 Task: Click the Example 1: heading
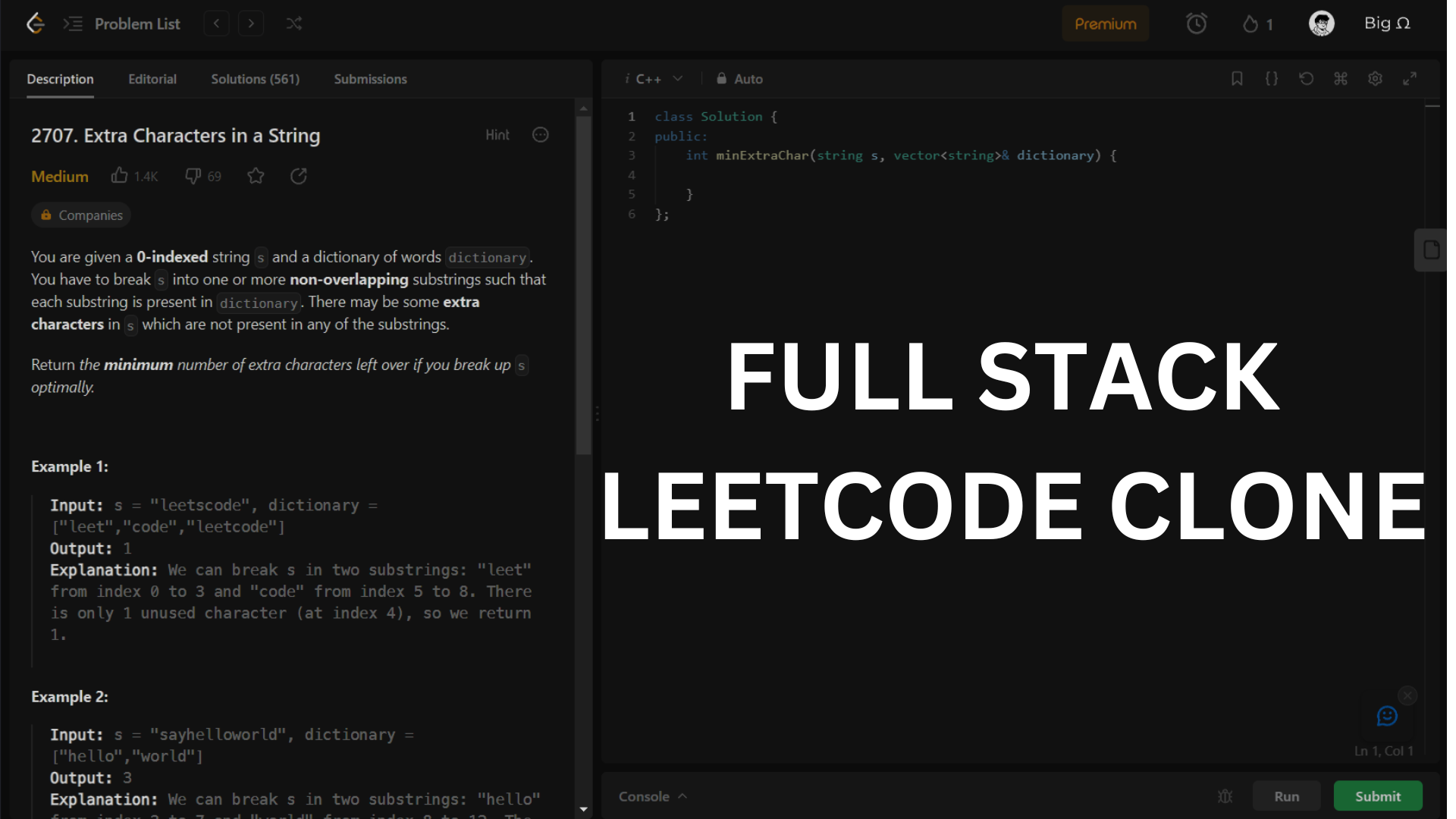click(x=70, y=467)
